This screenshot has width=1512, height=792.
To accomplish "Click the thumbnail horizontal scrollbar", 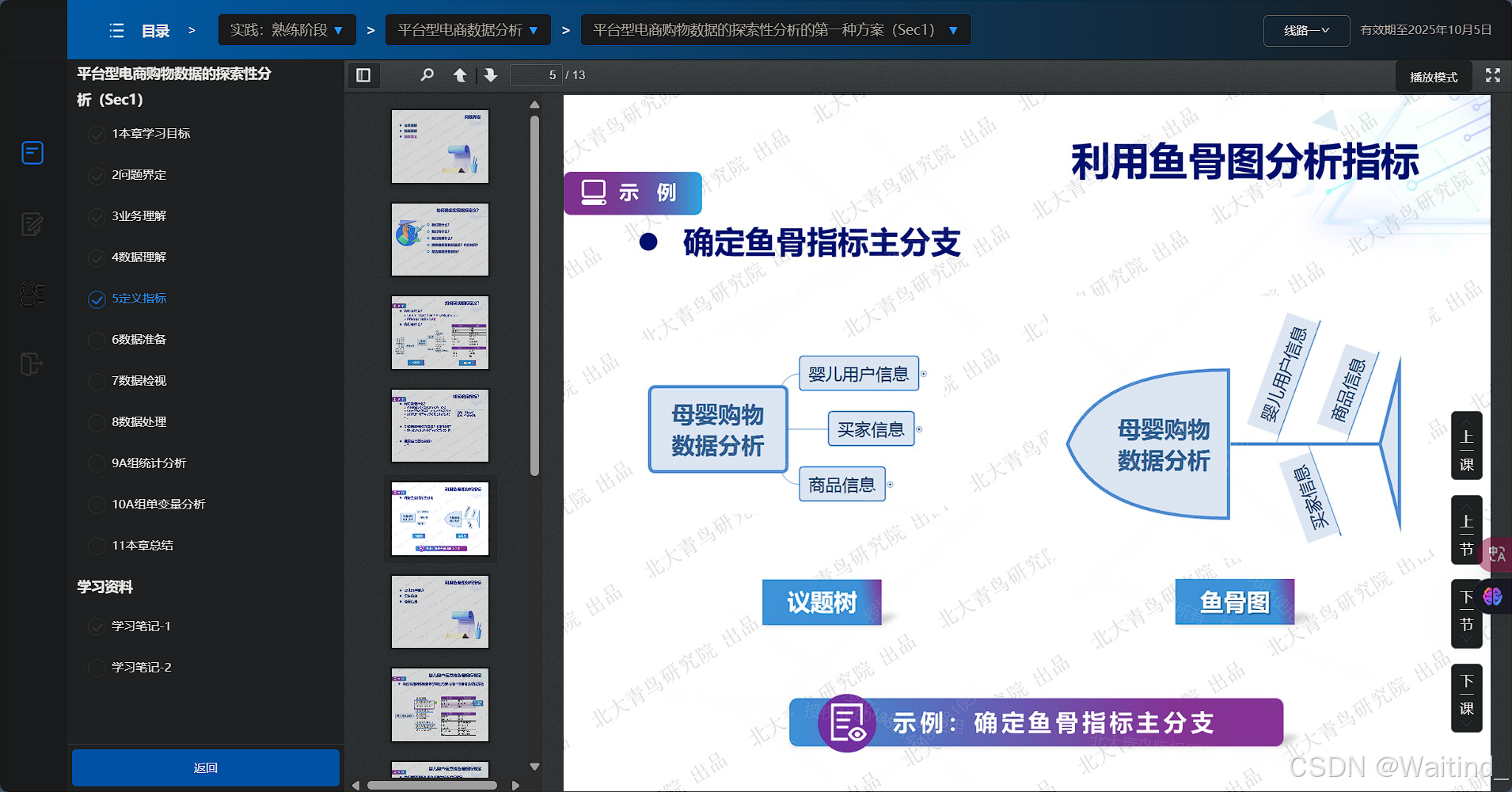I will coord(432,786).
